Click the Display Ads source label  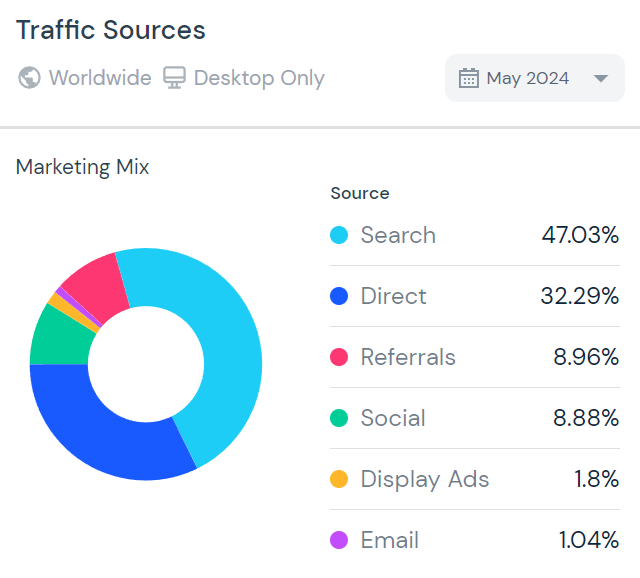pyautogui.click(x=425, y=480)
